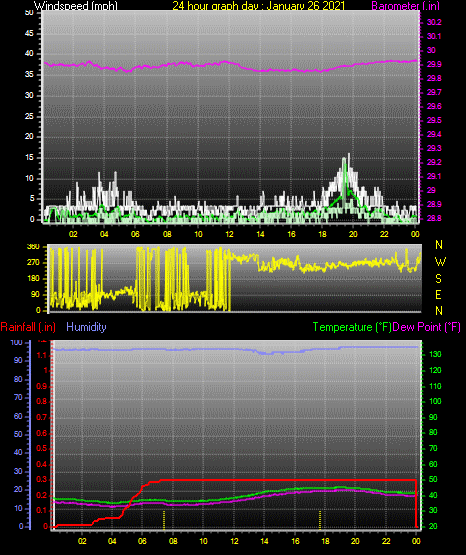
Task: Click the Windspeed (mph) axis label
Action: click(x=76, y=5)
